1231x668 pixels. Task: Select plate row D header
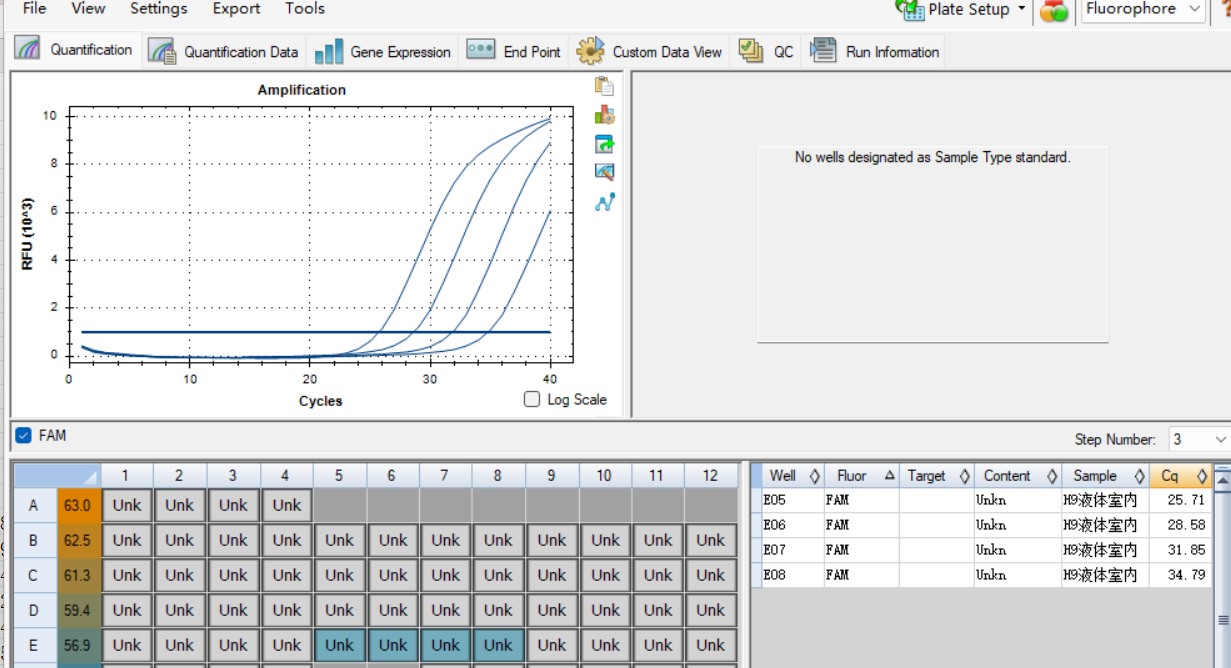click(x=33, y=610)
